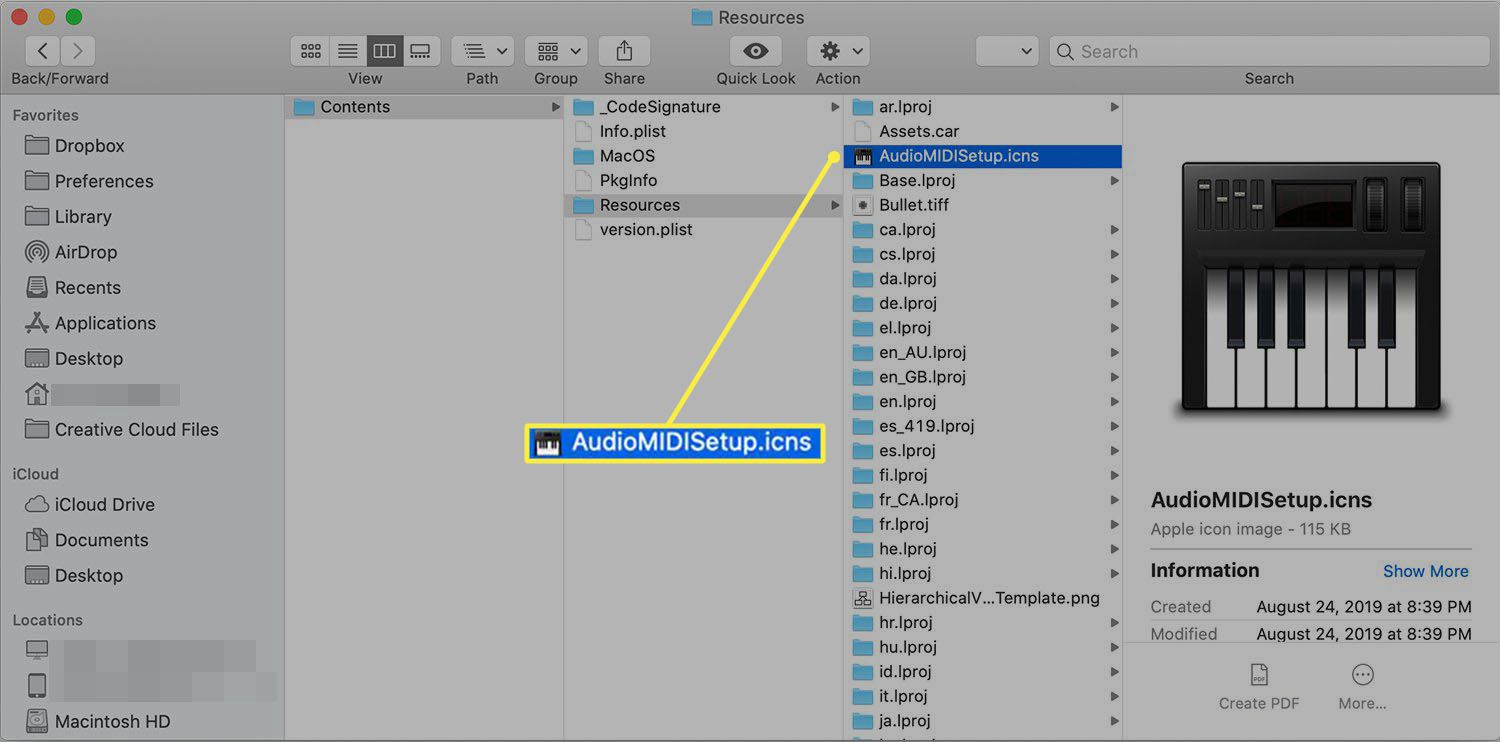Select Macintosh HD in Locations
The height and width of the screenshot is (742, 1500).
(98, 722)
